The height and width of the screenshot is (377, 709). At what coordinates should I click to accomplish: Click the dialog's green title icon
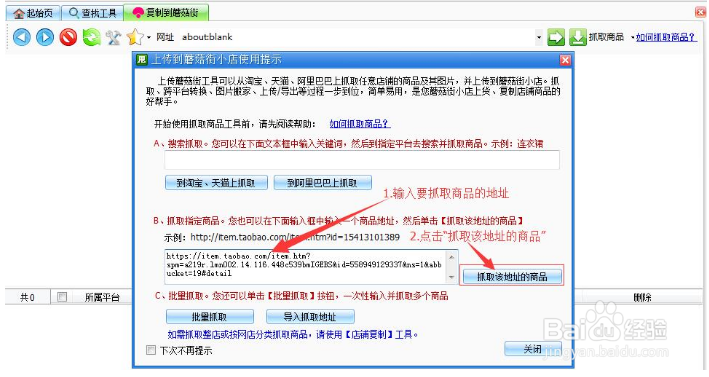(142, 60)
